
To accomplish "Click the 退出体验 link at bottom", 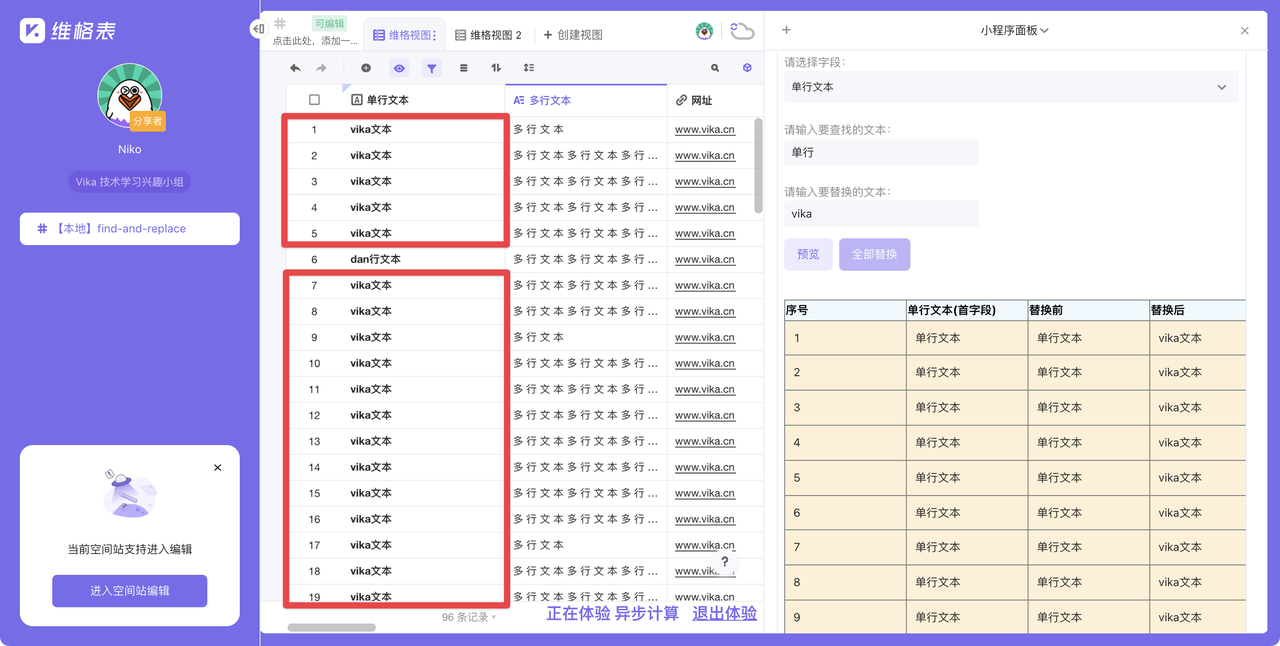I will coord(724,614).
